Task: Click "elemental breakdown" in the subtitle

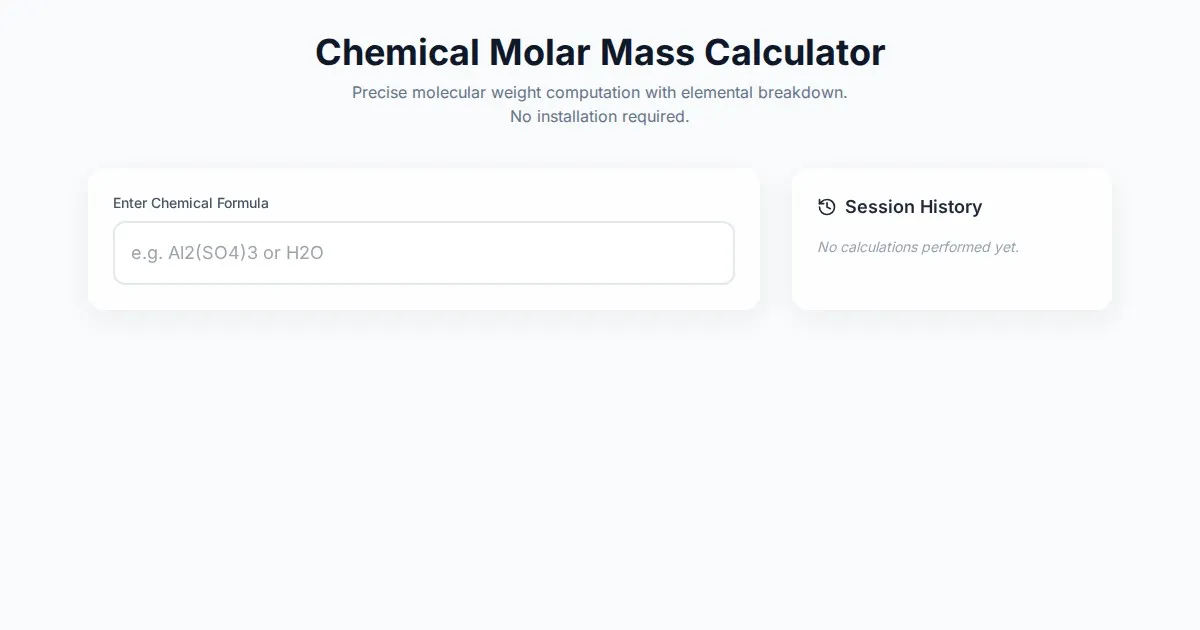Action: (764, 92)
